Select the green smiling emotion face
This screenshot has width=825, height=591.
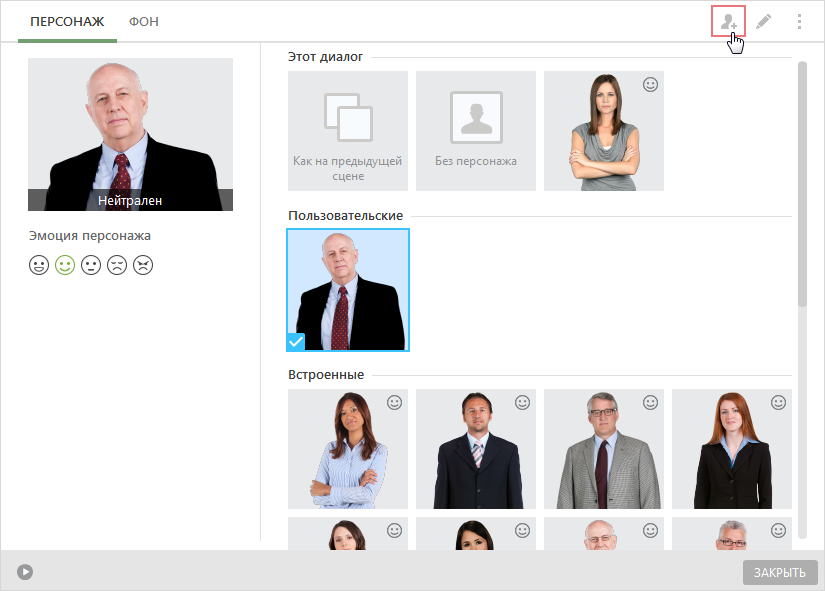(x=65, y=265)
